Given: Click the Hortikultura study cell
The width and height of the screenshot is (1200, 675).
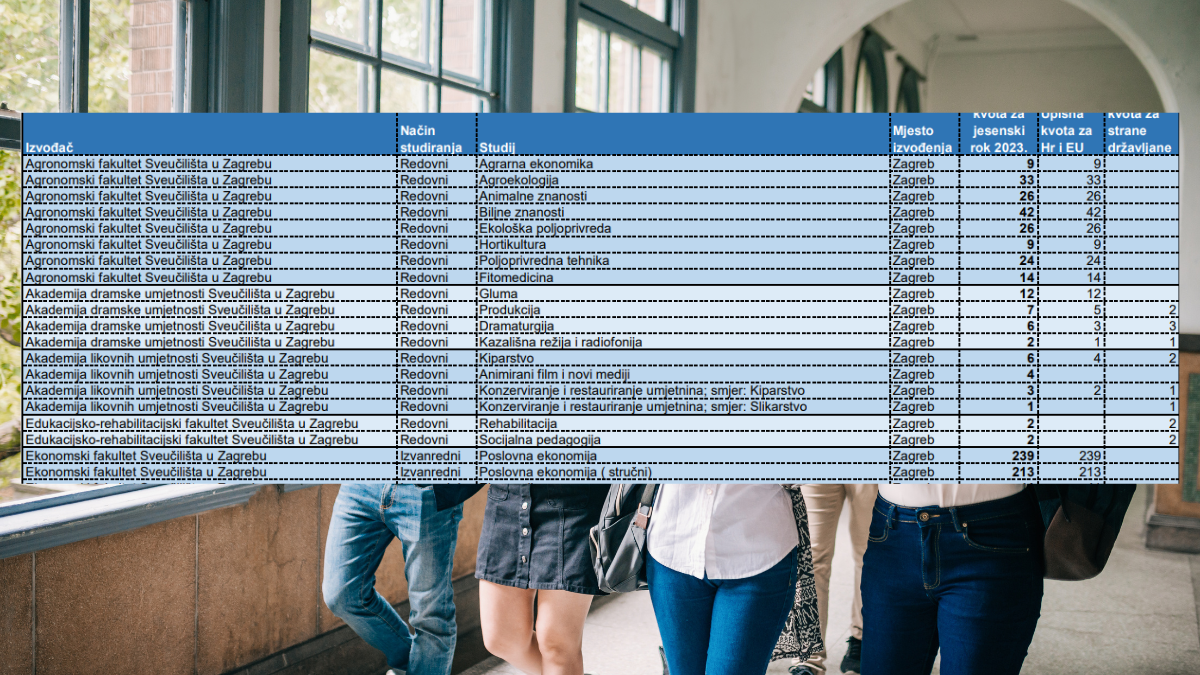Looking at the screenshot, I should (x=683, y=244).
